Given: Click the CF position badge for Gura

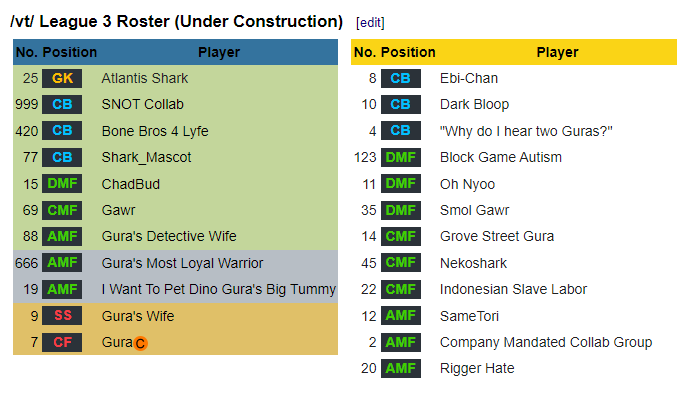Looking at the screenshot, I should coord(62,342).
